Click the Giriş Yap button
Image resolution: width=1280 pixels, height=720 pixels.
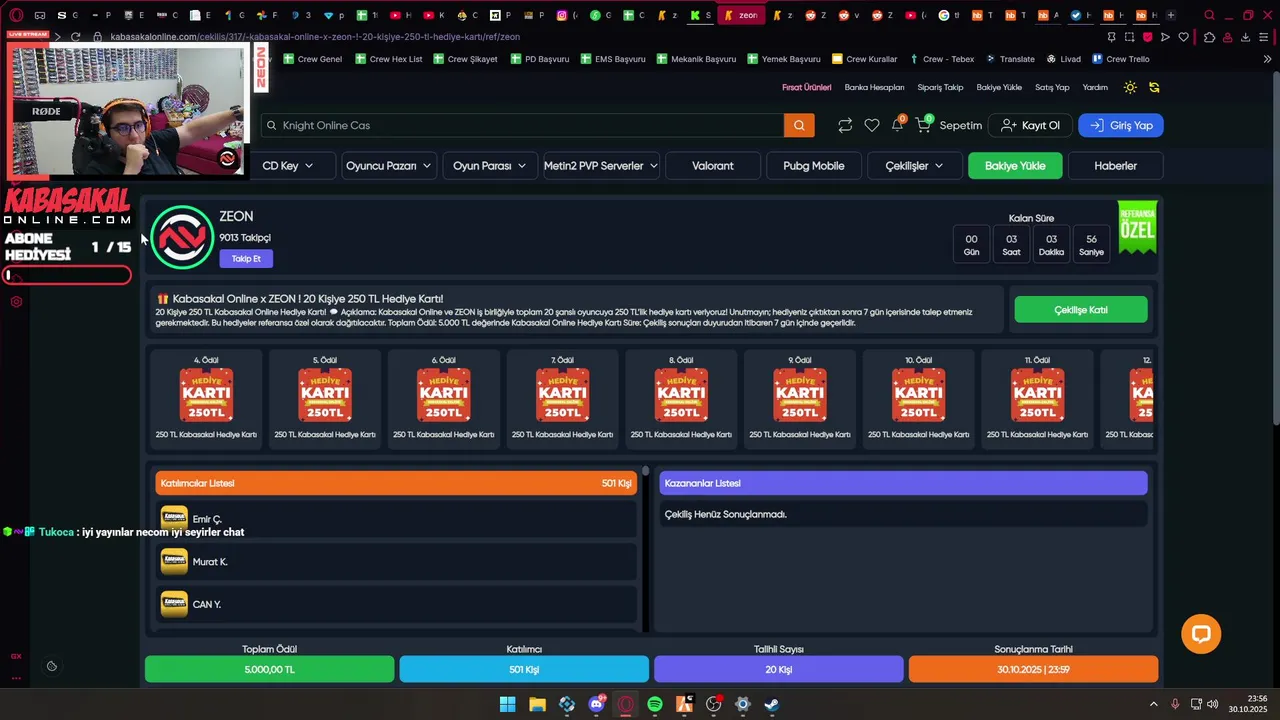tap(1121, 125)
